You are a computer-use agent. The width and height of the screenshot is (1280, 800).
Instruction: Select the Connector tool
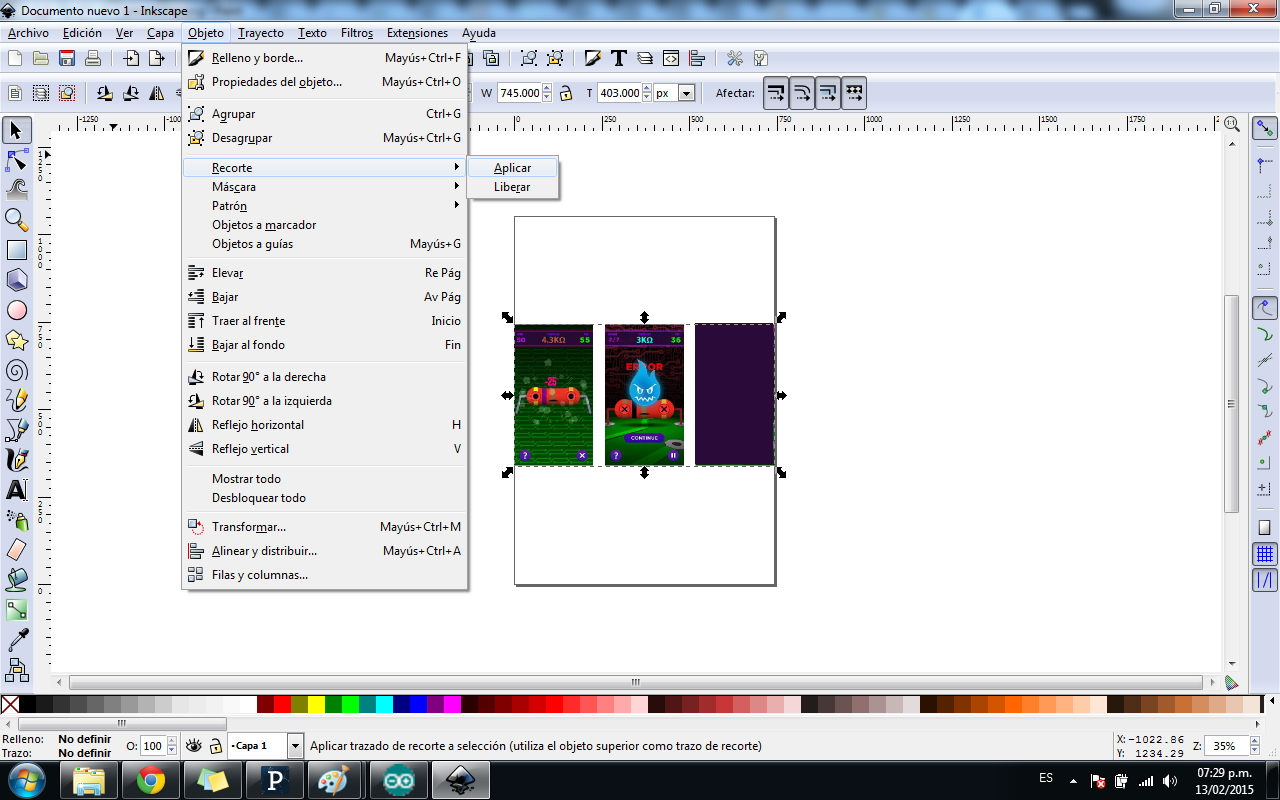(17, 668)
